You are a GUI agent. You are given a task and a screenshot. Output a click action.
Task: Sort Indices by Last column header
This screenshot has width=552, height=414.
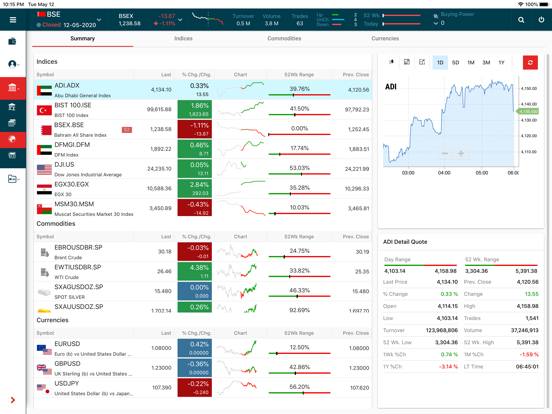(166, 75)
